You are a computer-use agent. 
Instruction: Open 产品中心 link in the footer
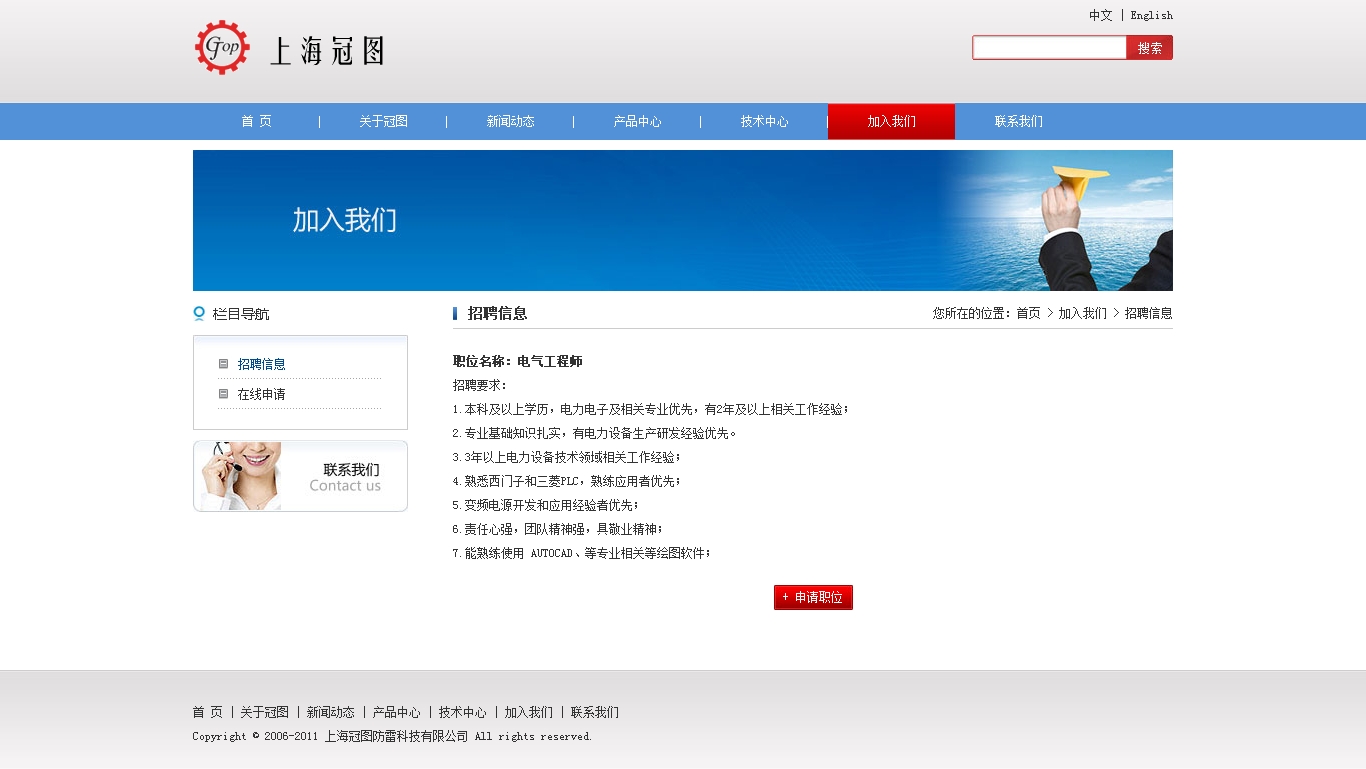[396, 712]
